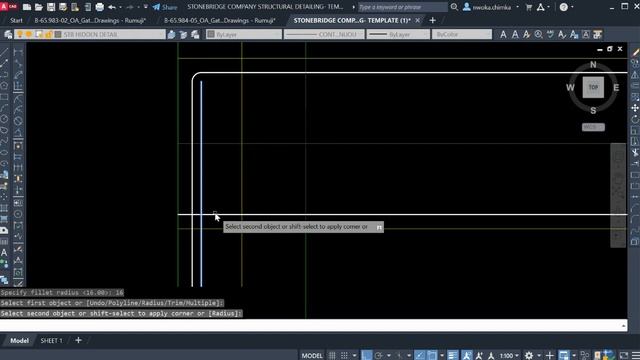This screenshot has width=640, height=360.
Task: Open the STR HIDDEN DETAIL layer dropdown
Action: coord(90,35)
